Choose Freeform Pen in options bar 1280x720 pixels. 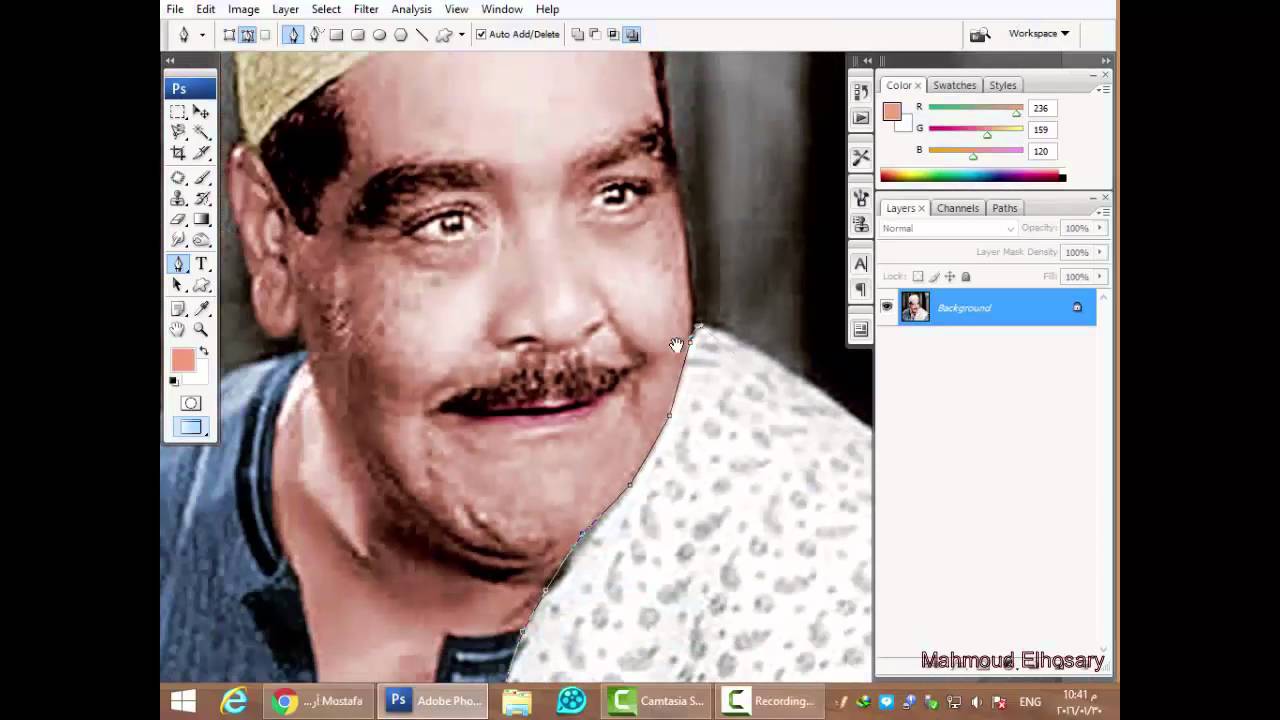click(x=315, y=35)
